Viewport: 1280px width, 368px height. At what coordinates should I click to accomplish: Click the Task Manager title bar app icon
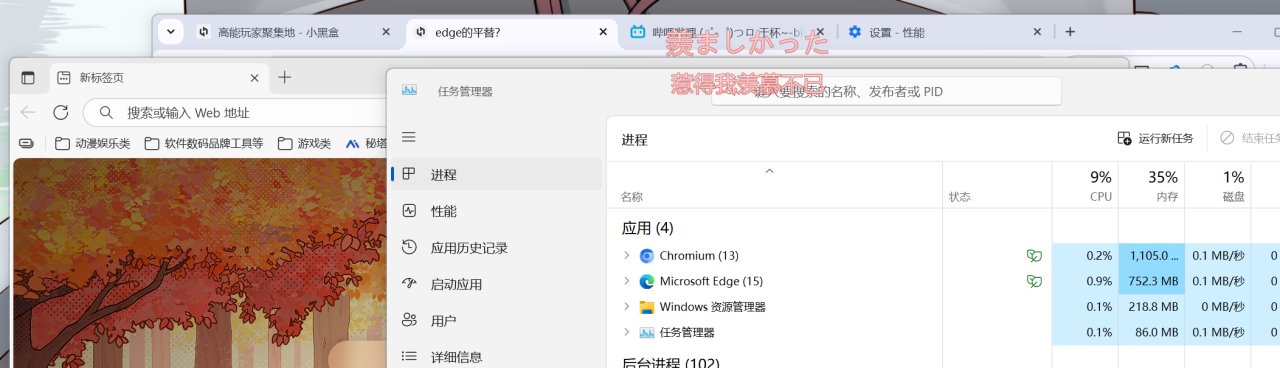click(x=409, y=91)
